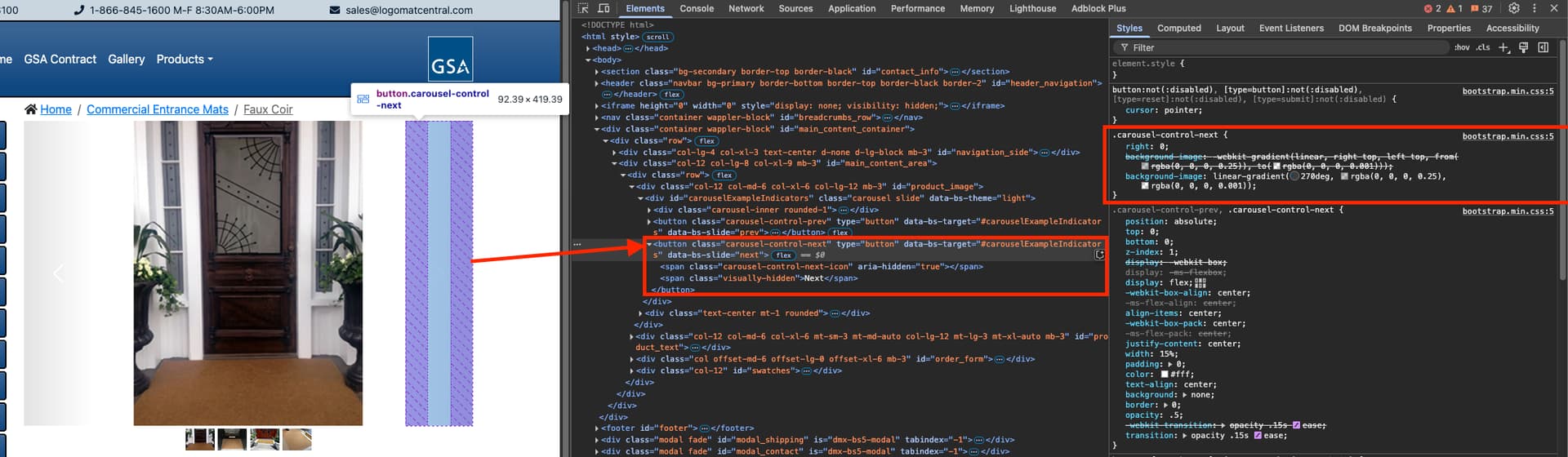1568x457 pixels.
Task: Click the easing editor icon in transition property
Action: point(1258,436)
